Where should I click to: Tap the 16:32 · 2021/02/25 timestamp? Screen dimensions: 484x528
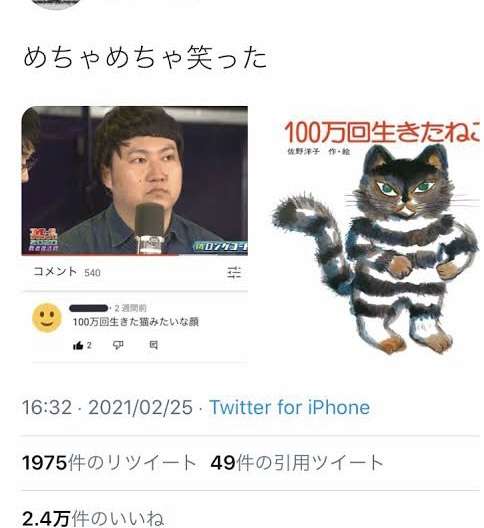point(107,407)
